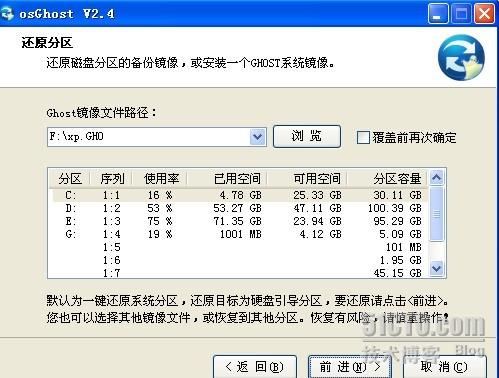Open the Ghost image path dropdown arrow
Screen dimensions: 499x378
tap(257, 137)
